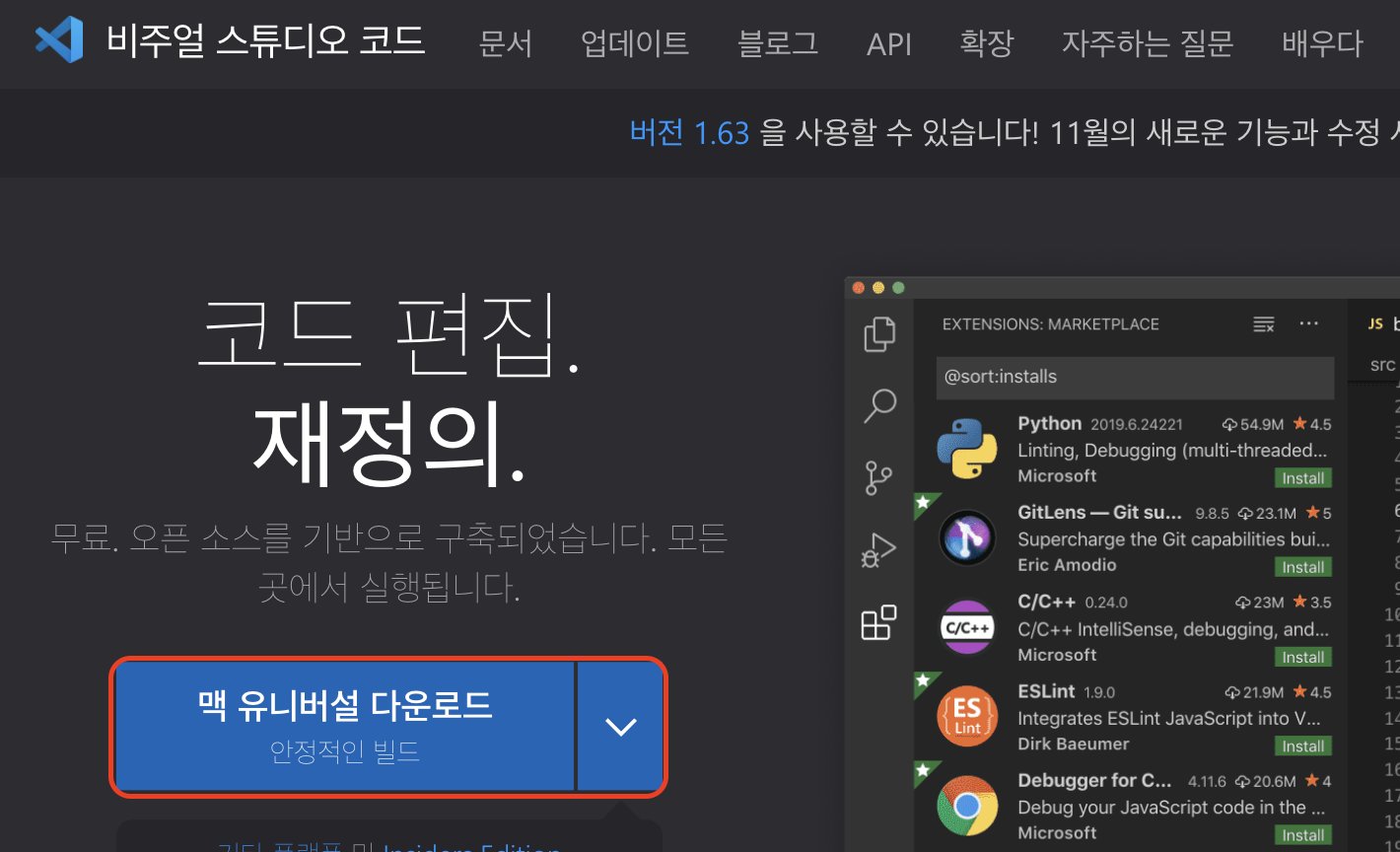The image size is (1400, 852).
Task: Click the Eric Amodio publisher name
Action: point(1067,565)
